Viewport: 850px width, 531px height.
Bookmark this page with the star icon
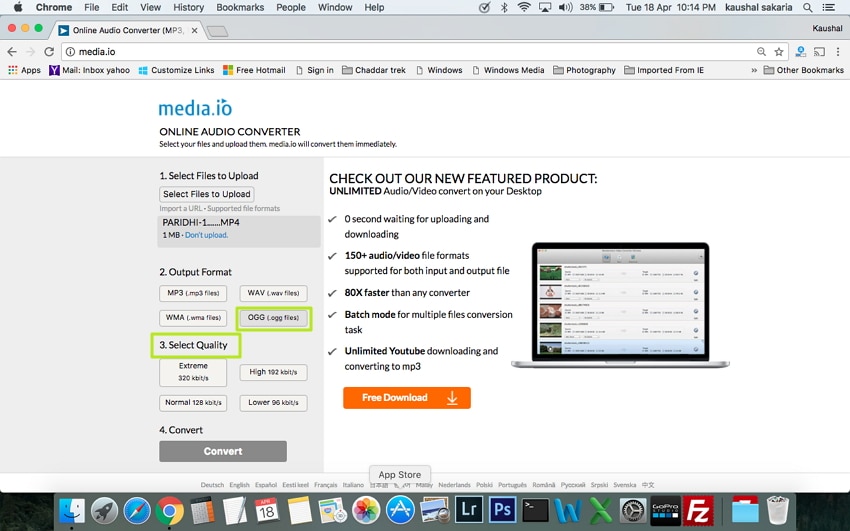[779, 51]
